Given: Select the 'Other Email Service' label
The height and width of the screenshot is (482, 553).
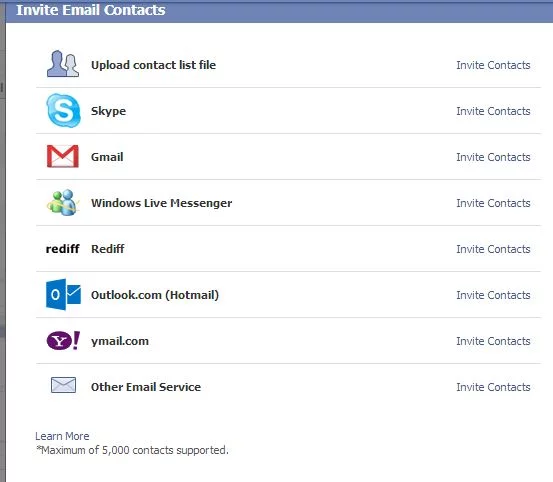Looking at the screenshot, I should [x=146, y=387].
